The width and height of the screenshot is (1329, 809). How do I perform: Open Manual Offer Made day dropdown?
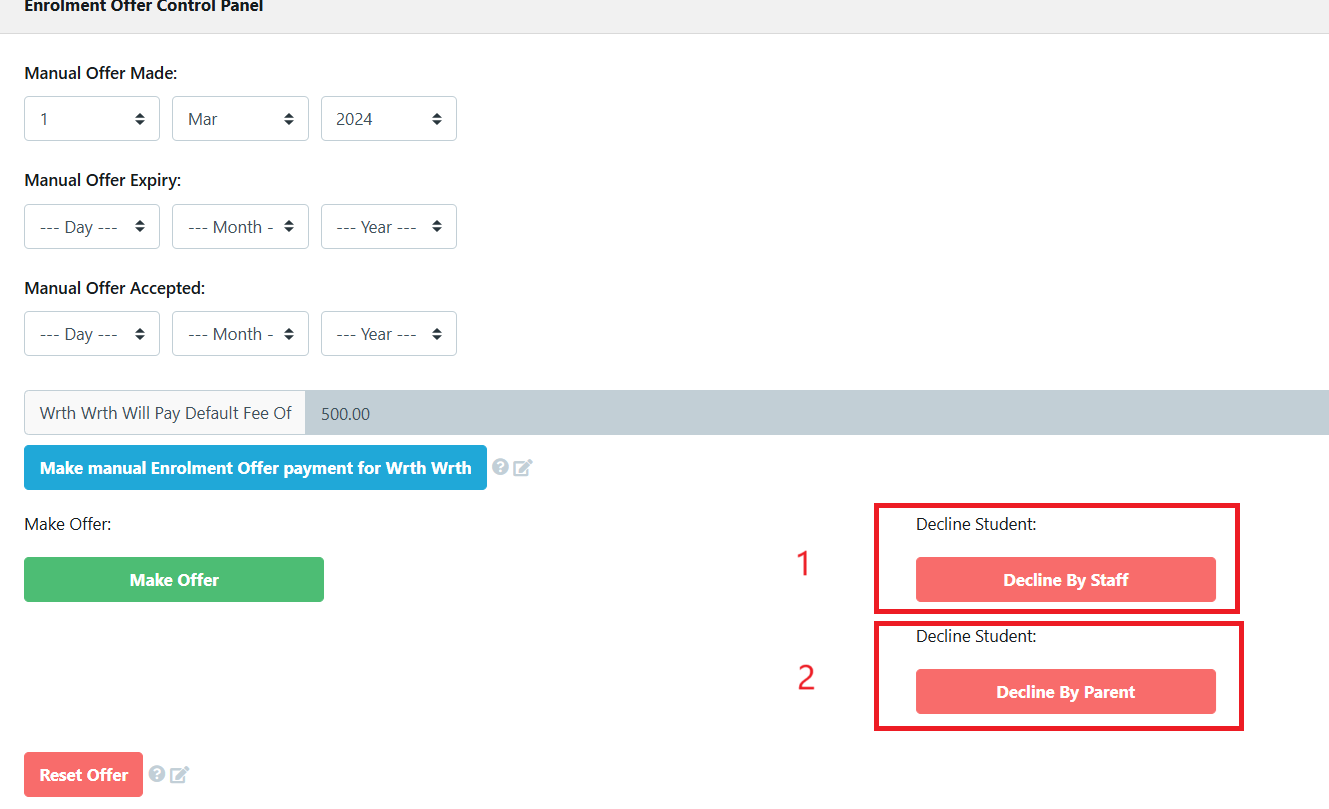(92, 119)
